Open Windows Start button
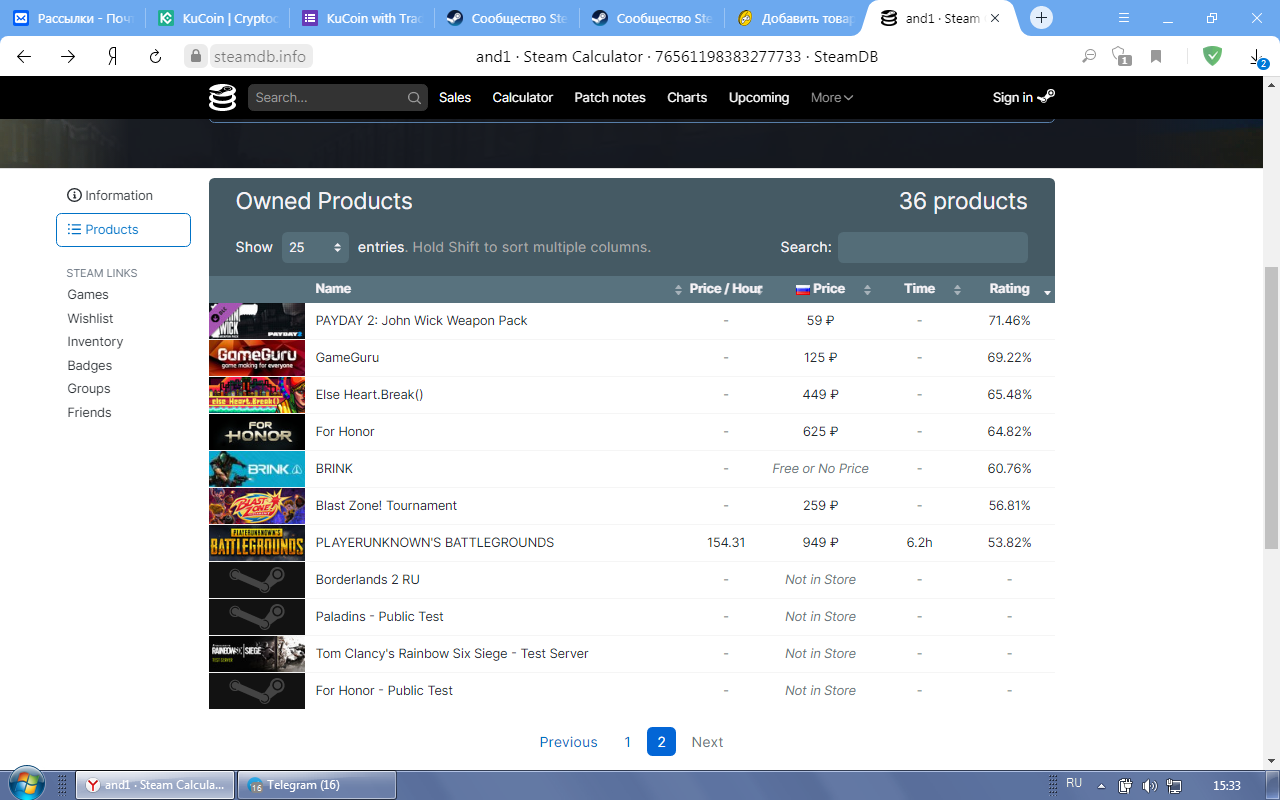Screen dimensions: 1280x800 (27, 784)
